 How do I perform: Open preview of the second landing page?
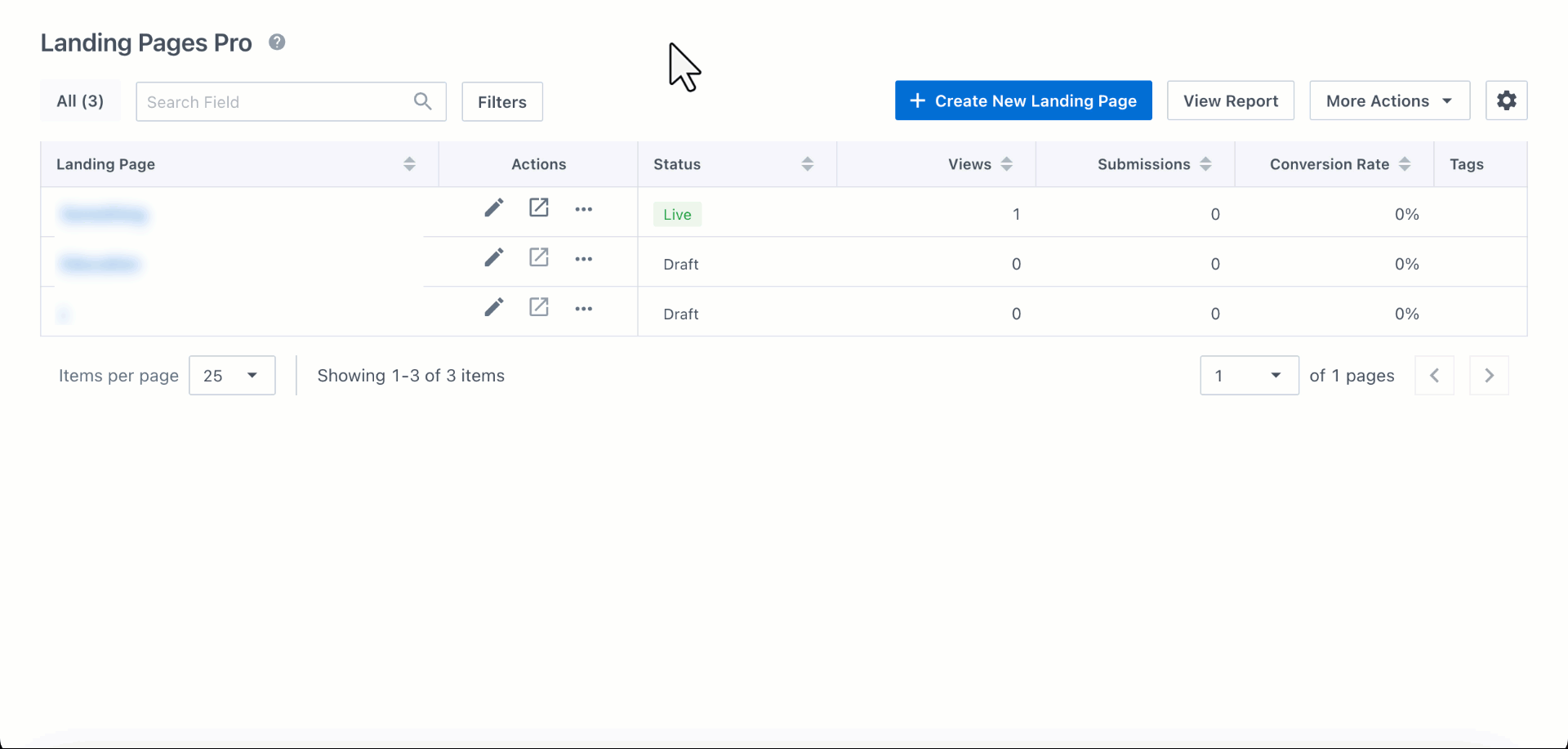coord(539,257)
